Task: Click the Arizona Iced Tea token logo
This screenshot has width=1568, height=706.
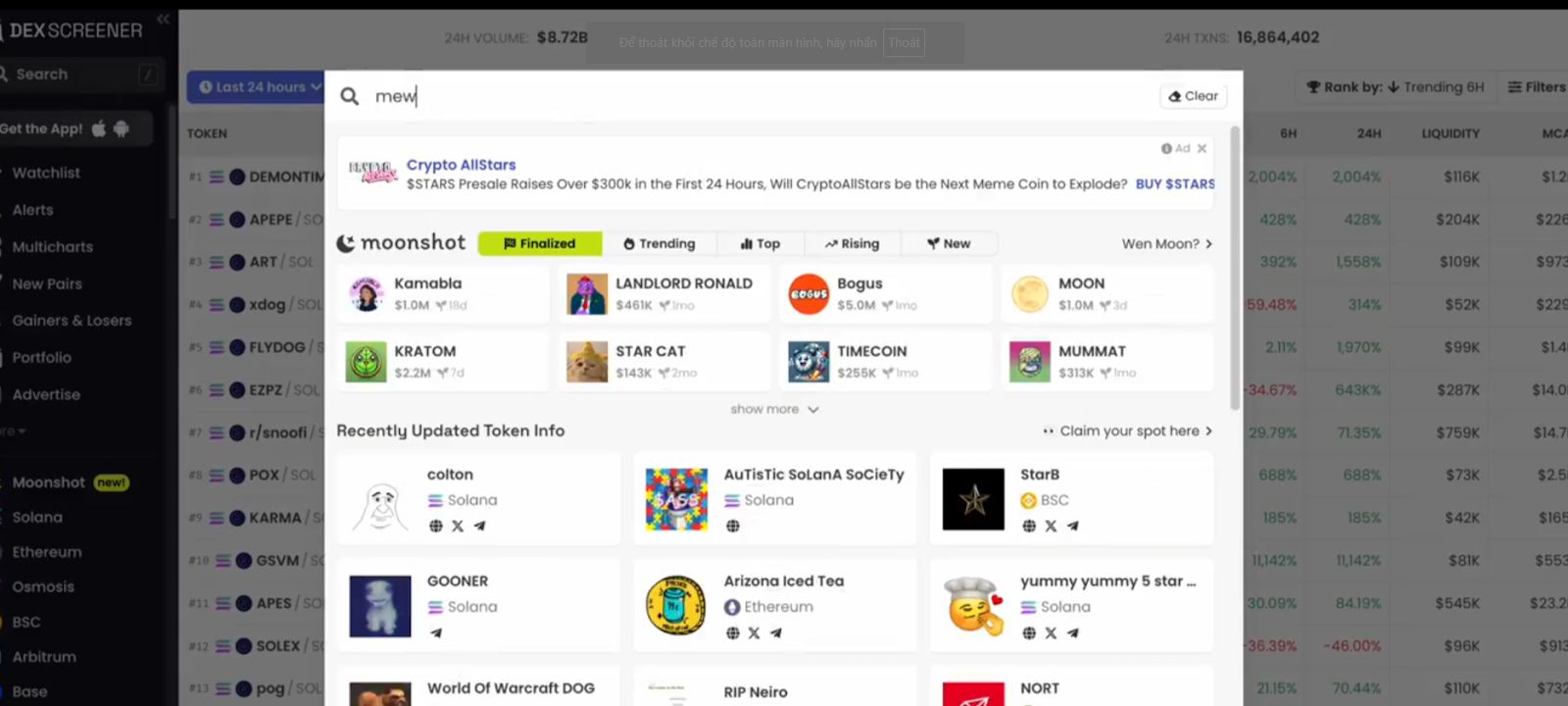Action: (x=675, y=606)
